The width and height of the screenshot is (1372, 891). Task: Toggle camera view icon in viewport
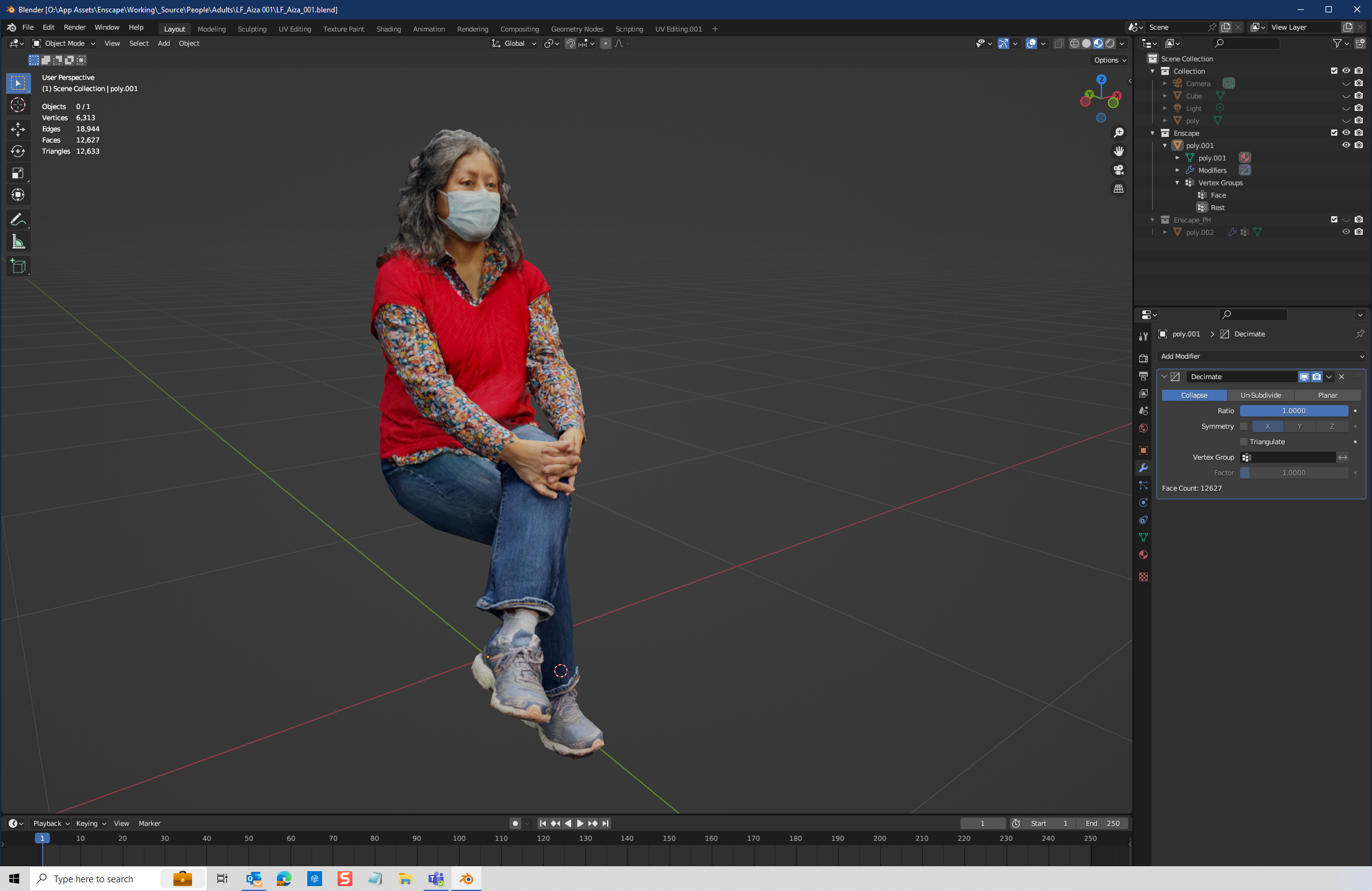1119,170
